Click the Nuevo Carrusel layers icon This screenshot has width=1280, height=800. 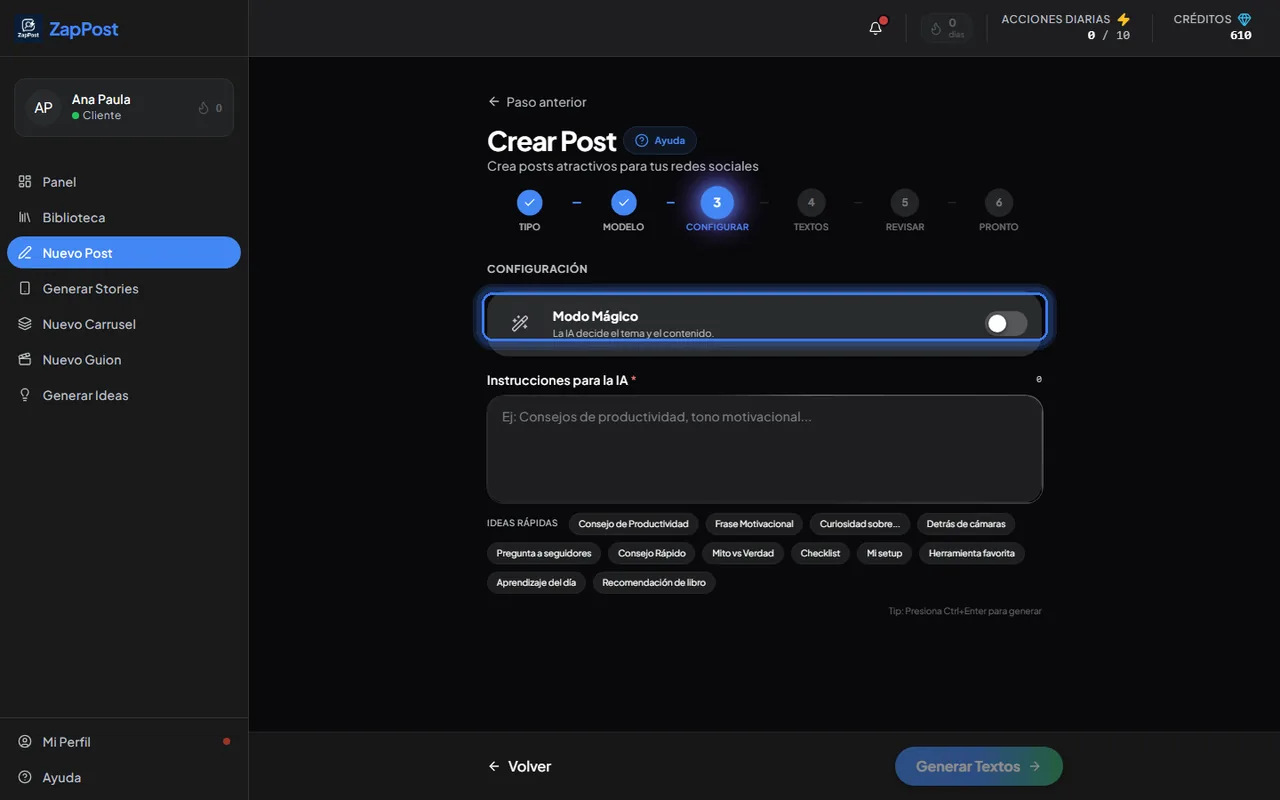point(25,324)
